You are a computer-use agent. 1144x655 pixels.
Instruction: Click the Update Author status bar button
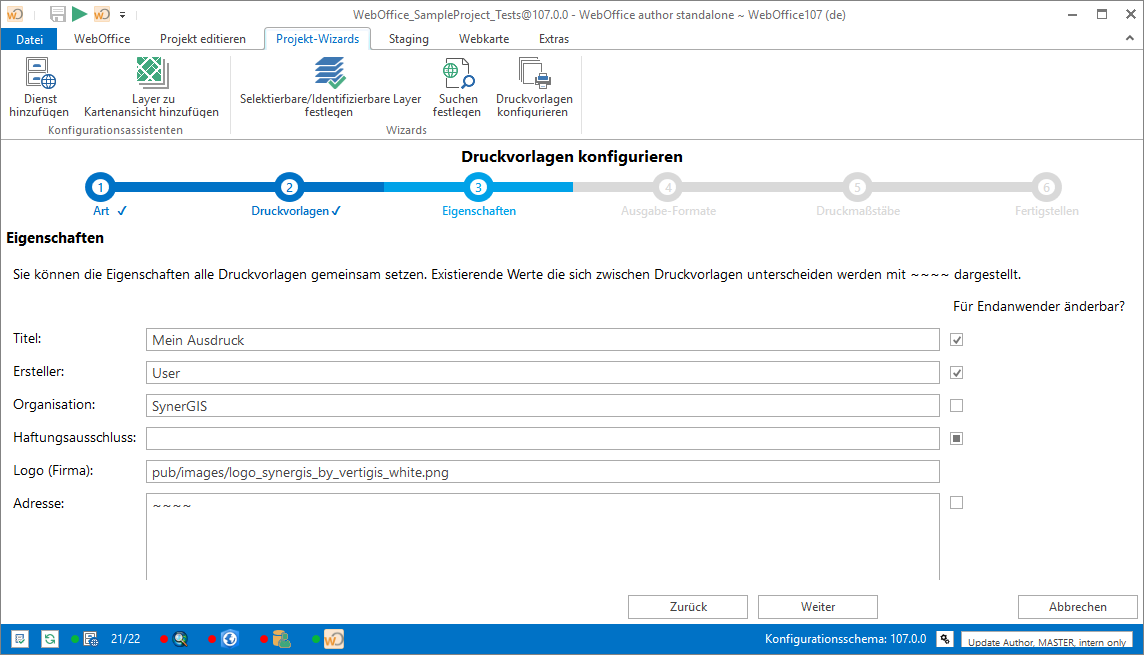[1047, 641]
